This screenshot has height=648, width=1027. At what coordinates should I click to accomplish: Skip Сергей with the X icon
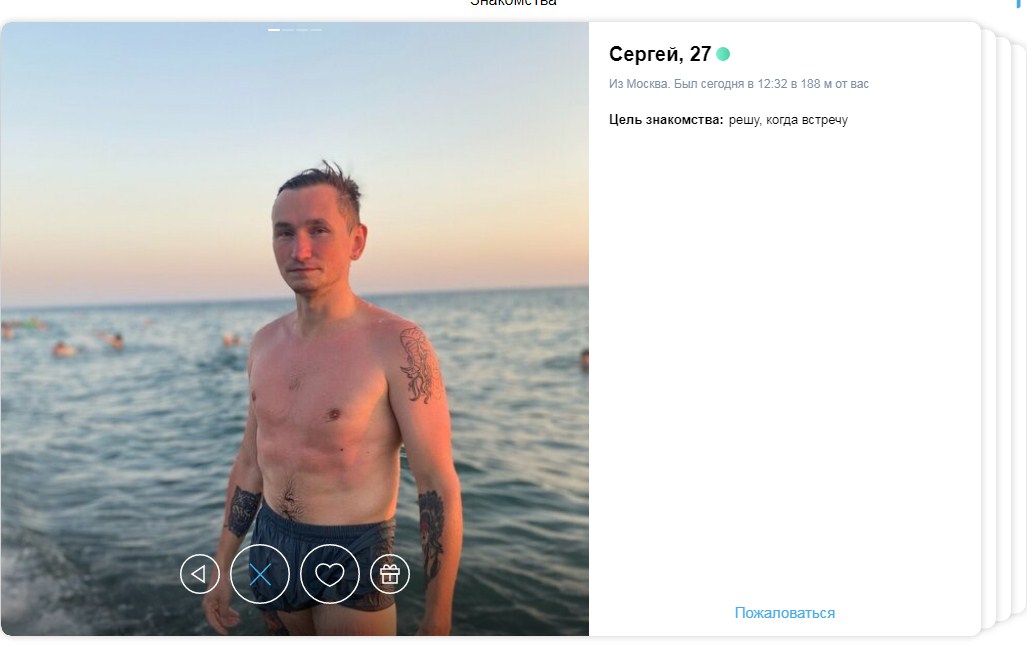click(260, 575)
